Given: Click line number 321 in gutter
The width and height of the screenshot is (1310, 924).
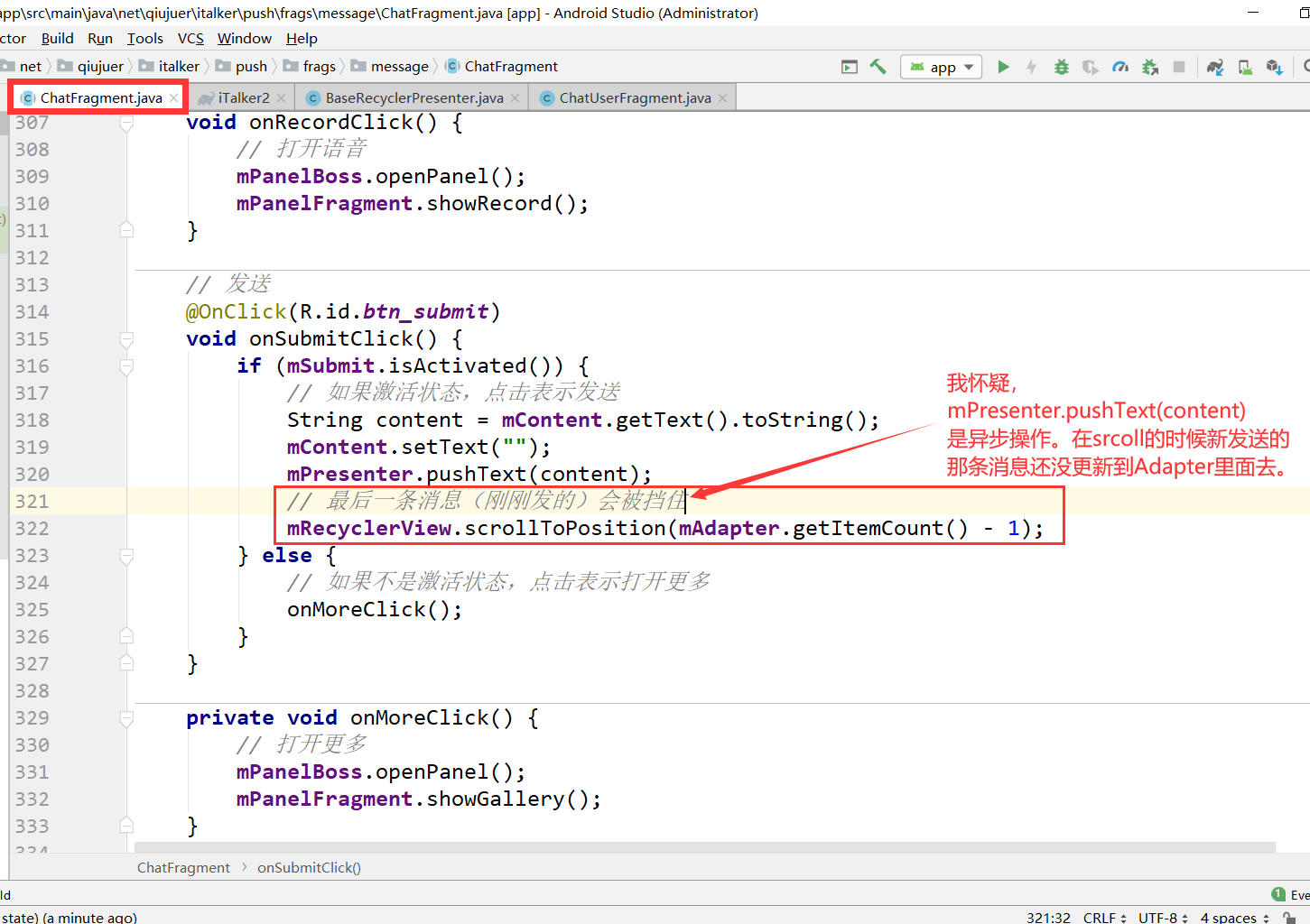Looking at the screenshot, I should pyautogui.click(x=32, y=502).
